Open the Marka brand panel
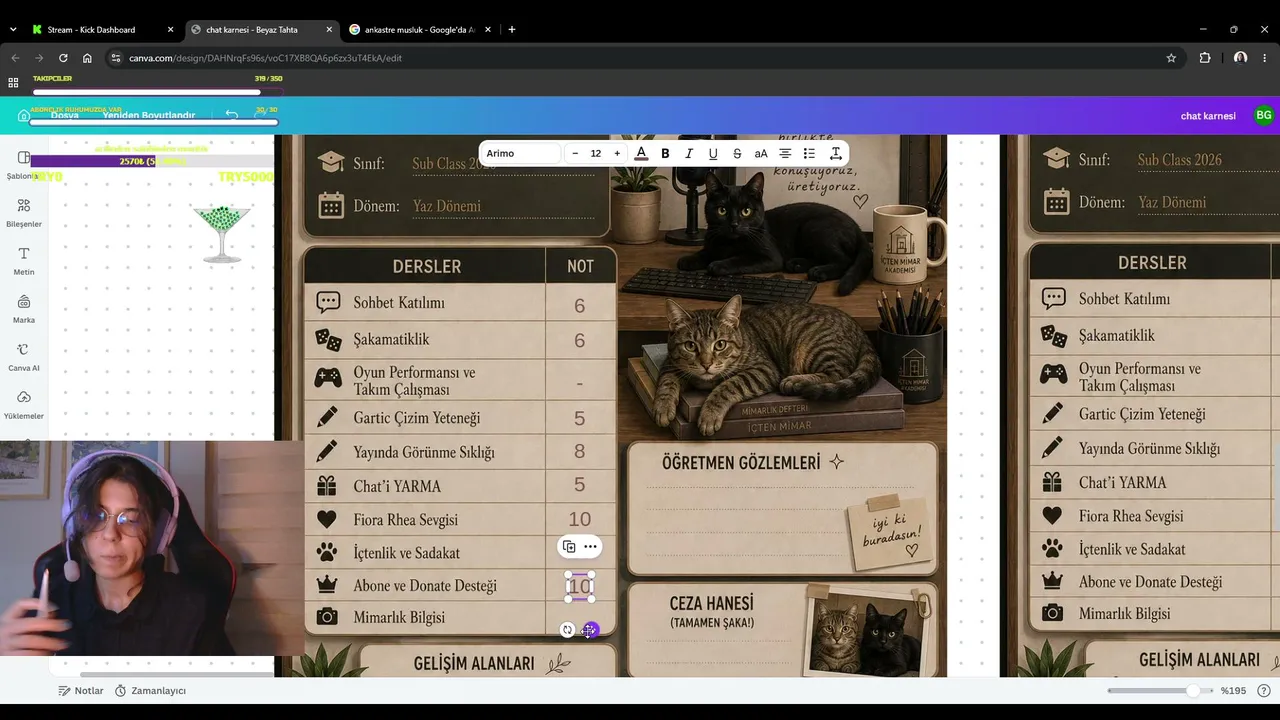1280x720 pixels. click(24, 309)
